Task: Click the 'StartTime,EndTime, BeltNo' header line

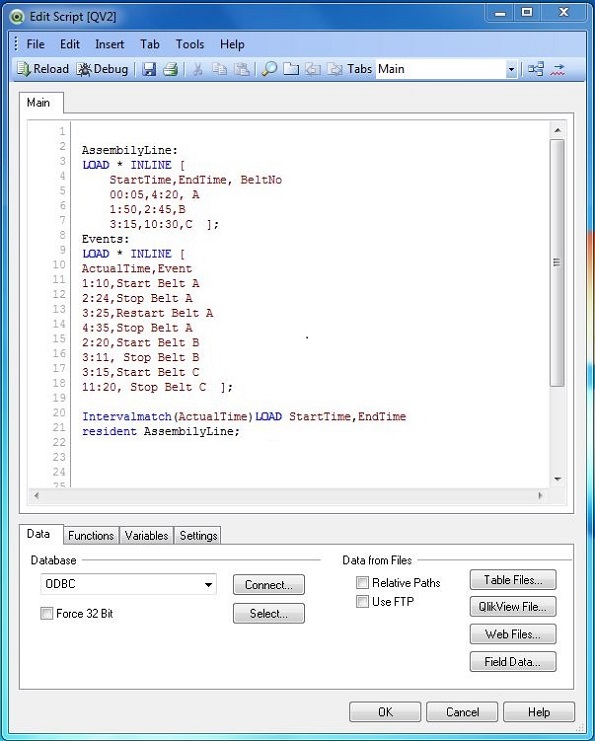Action: tap(196, 180)
